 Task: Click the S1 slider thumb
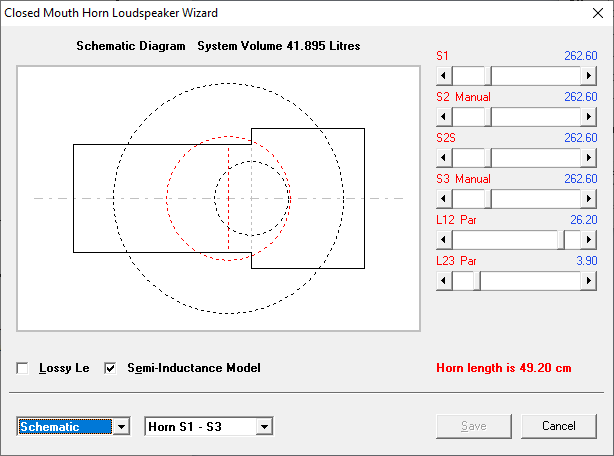pyautogui.click(x=488, y=76)
